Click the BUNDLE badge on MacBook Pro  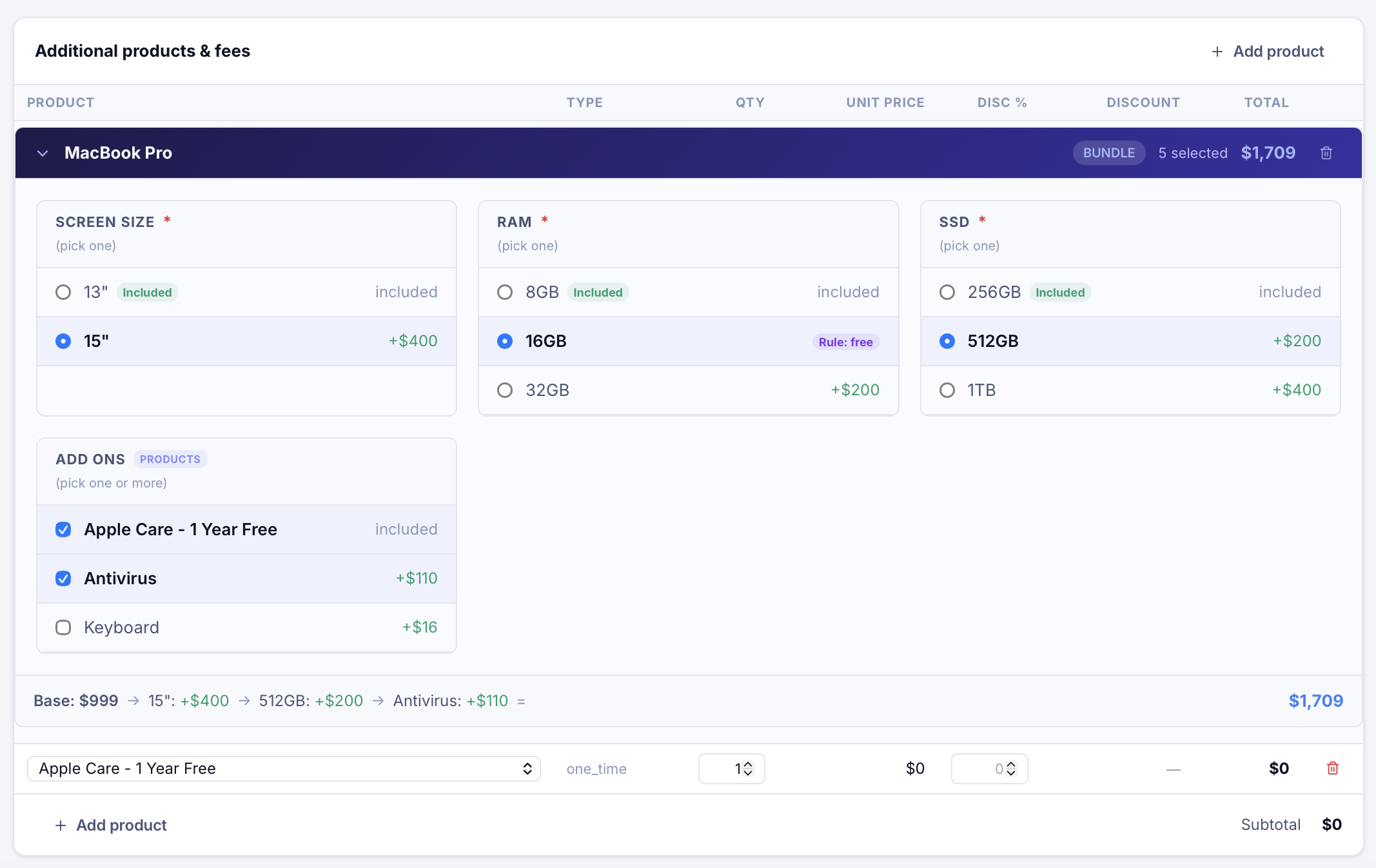1109,153
